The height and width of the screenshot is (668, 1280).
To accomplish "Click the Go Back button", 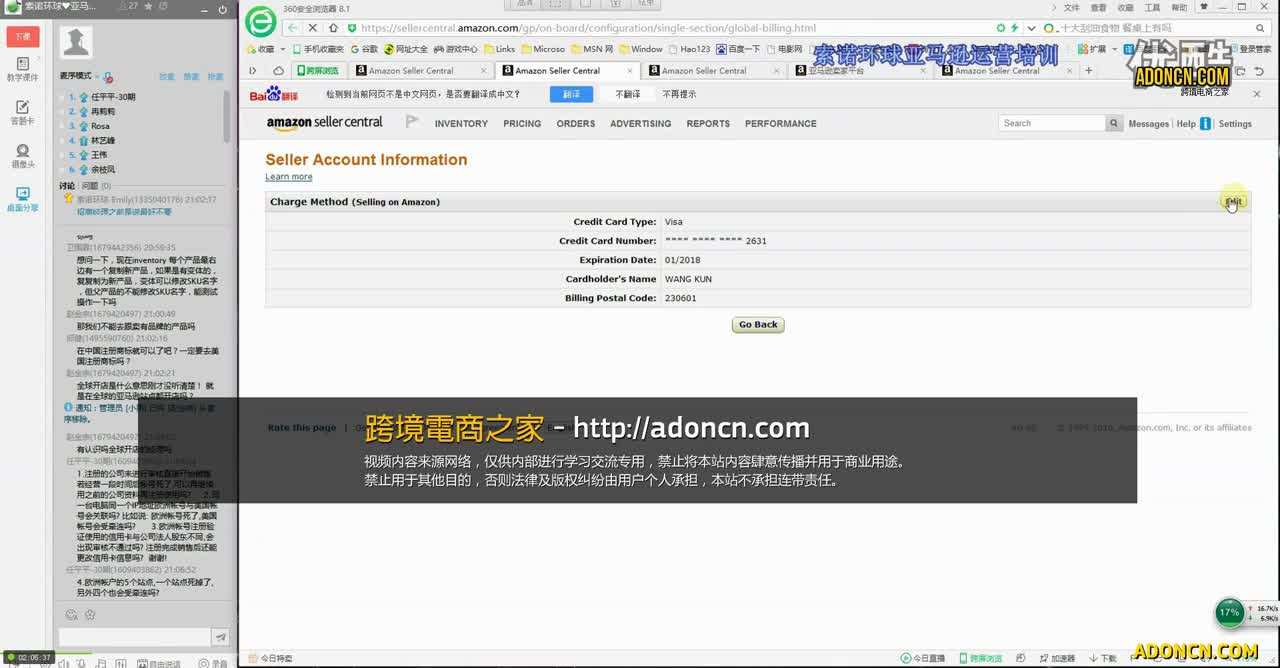I will [x=758, y=325].
